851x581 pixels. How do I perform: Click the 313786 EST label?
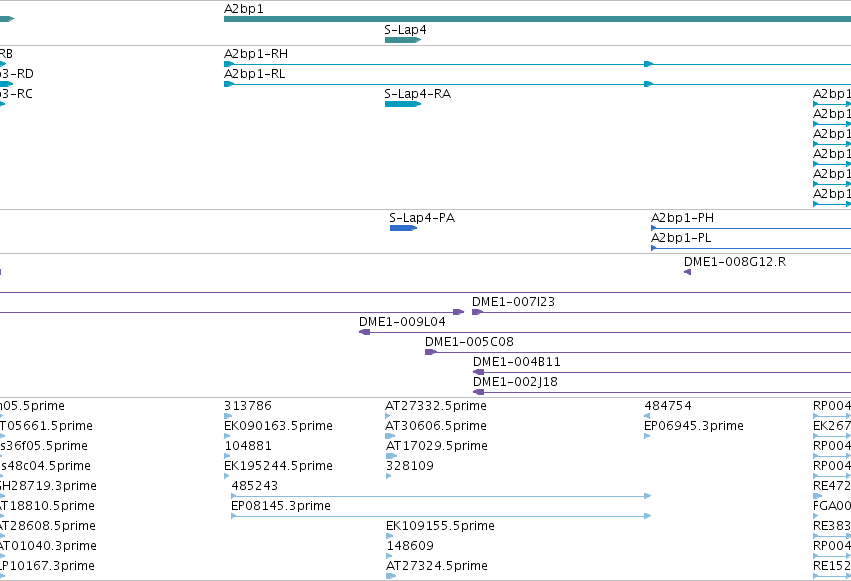247,406
